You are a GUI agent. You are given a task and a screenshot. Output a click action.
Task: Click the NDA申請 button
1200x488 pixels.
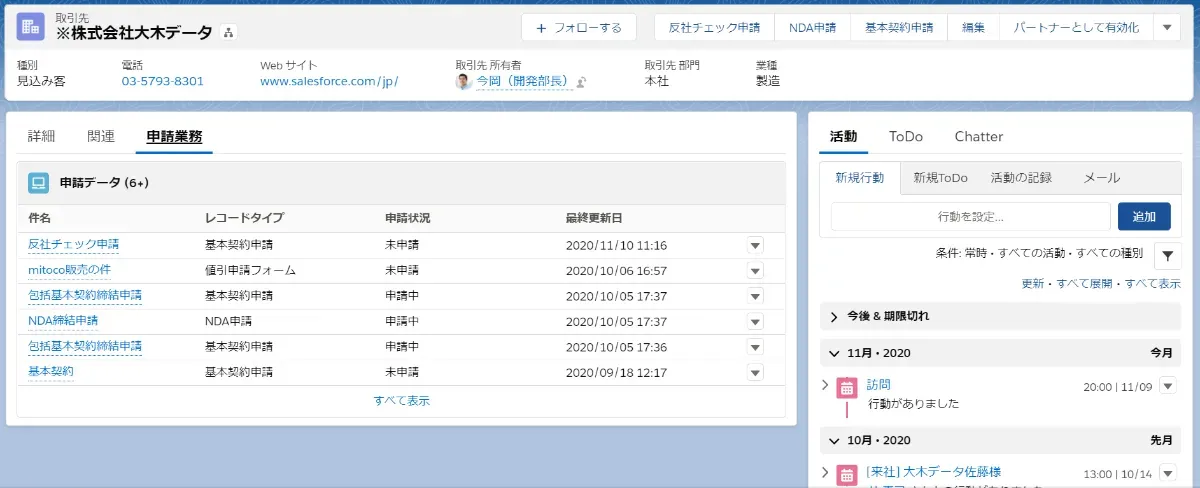[x=812, y=28]
